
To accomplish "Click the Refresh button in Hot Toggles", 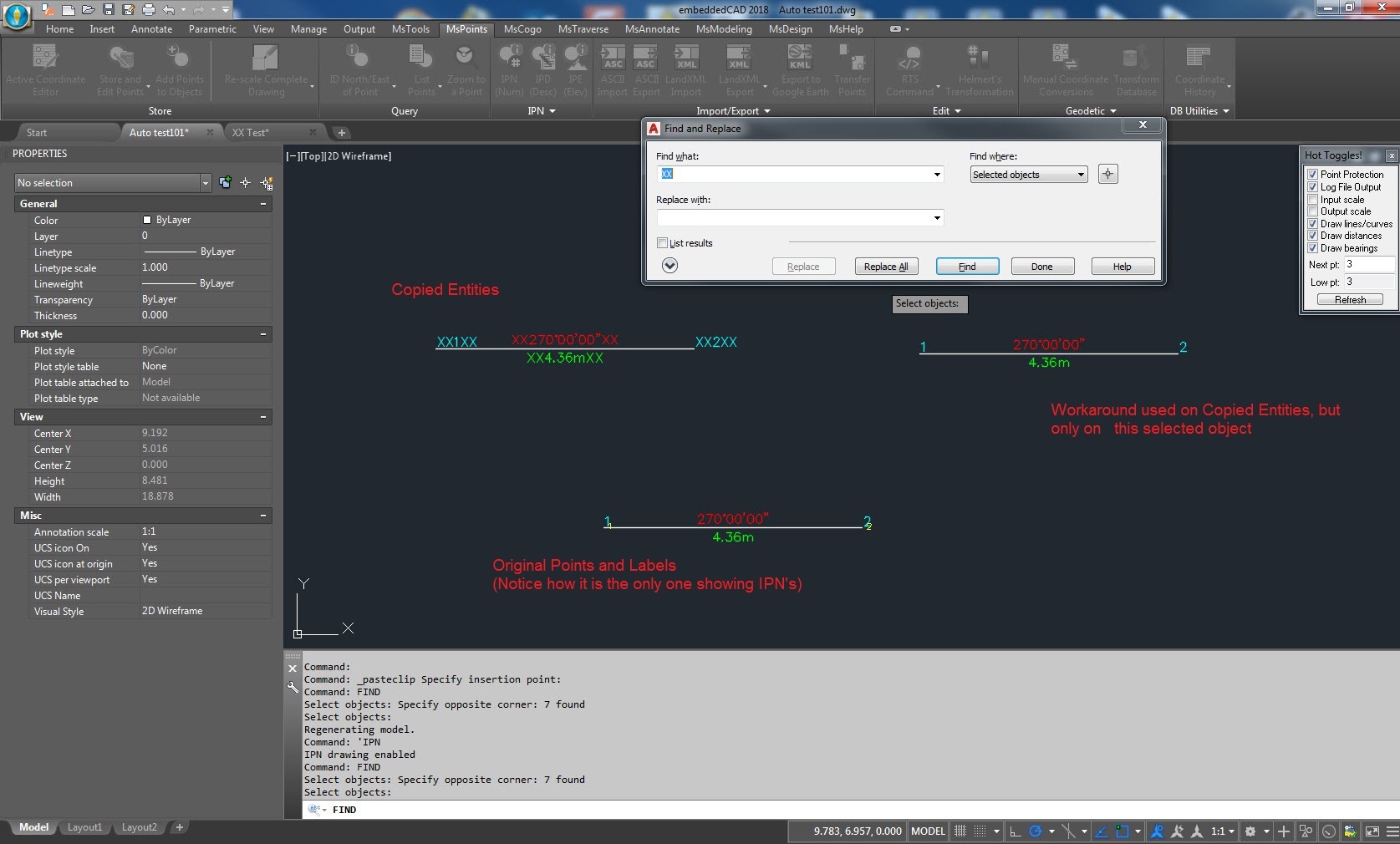I will (1349, 300).
